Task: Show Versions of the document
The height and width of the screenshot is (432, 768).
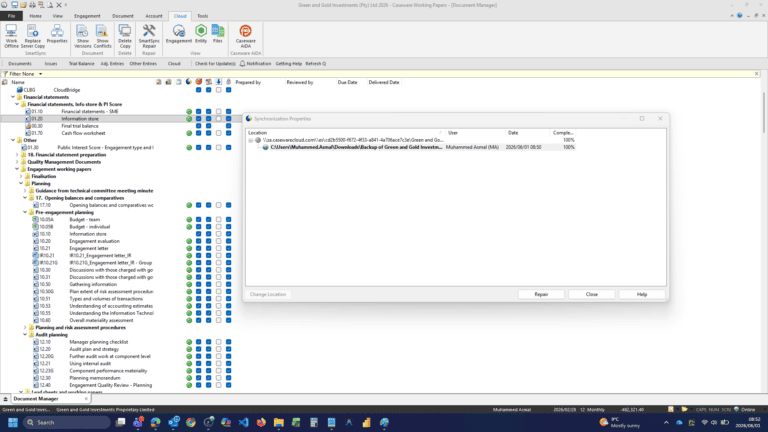Action: [x=82, y=36]
